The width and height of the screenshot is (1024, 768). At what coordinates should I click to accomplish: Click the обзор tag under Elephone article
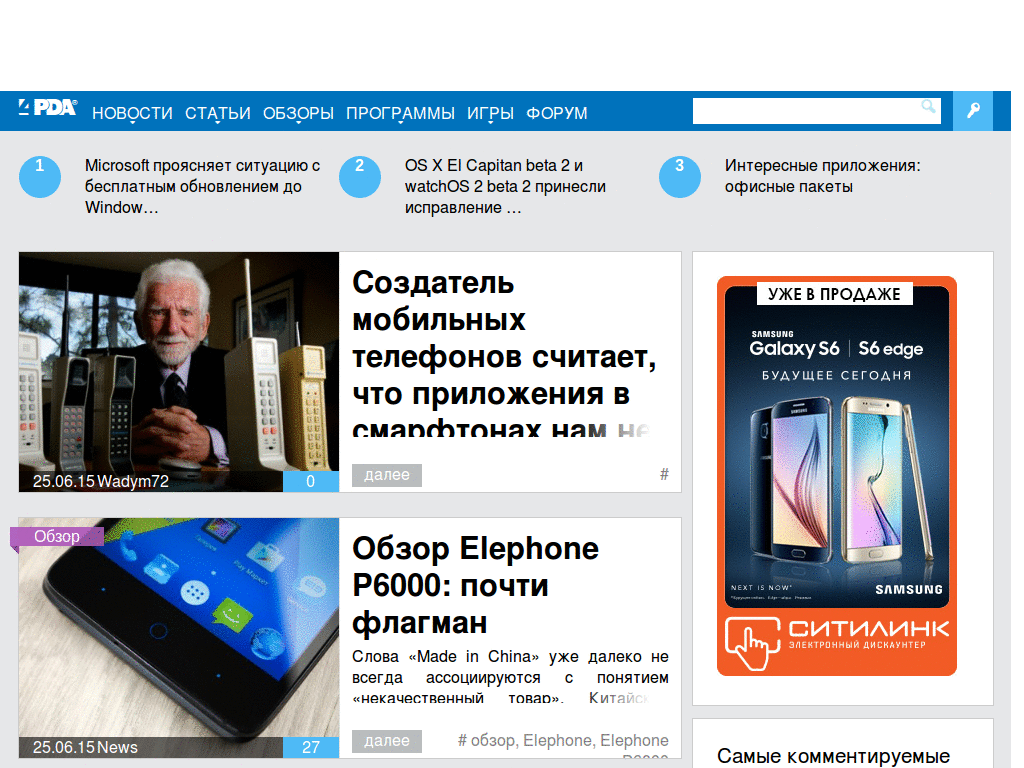point(493,741)
